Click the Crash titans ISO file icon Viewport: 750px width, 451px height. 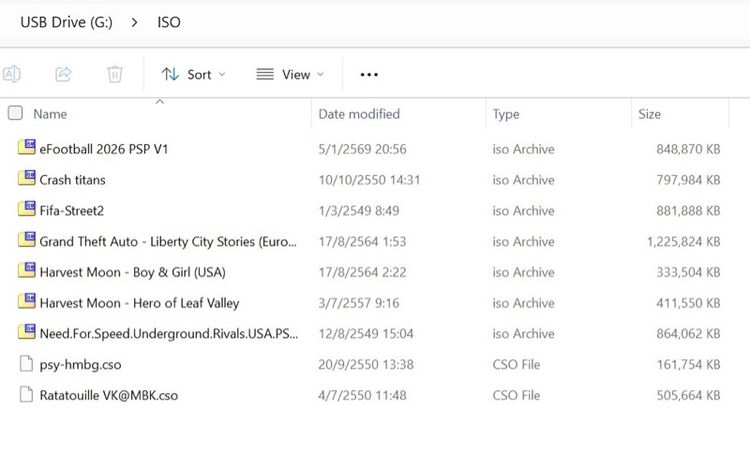(x=27, y=180)
